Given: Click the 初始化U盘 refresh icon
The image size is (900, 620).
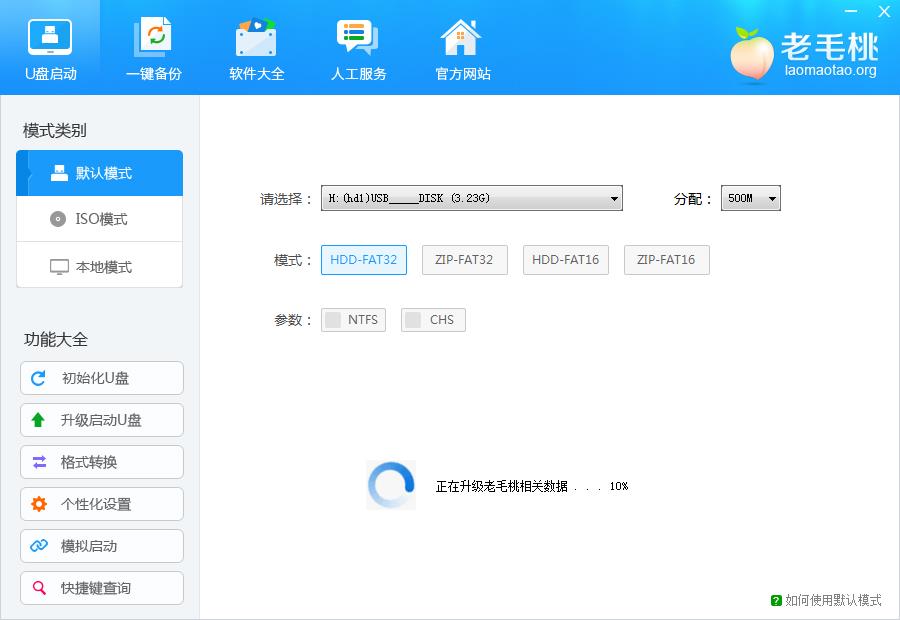Looking at the screenshot, I should pos(39,378).
